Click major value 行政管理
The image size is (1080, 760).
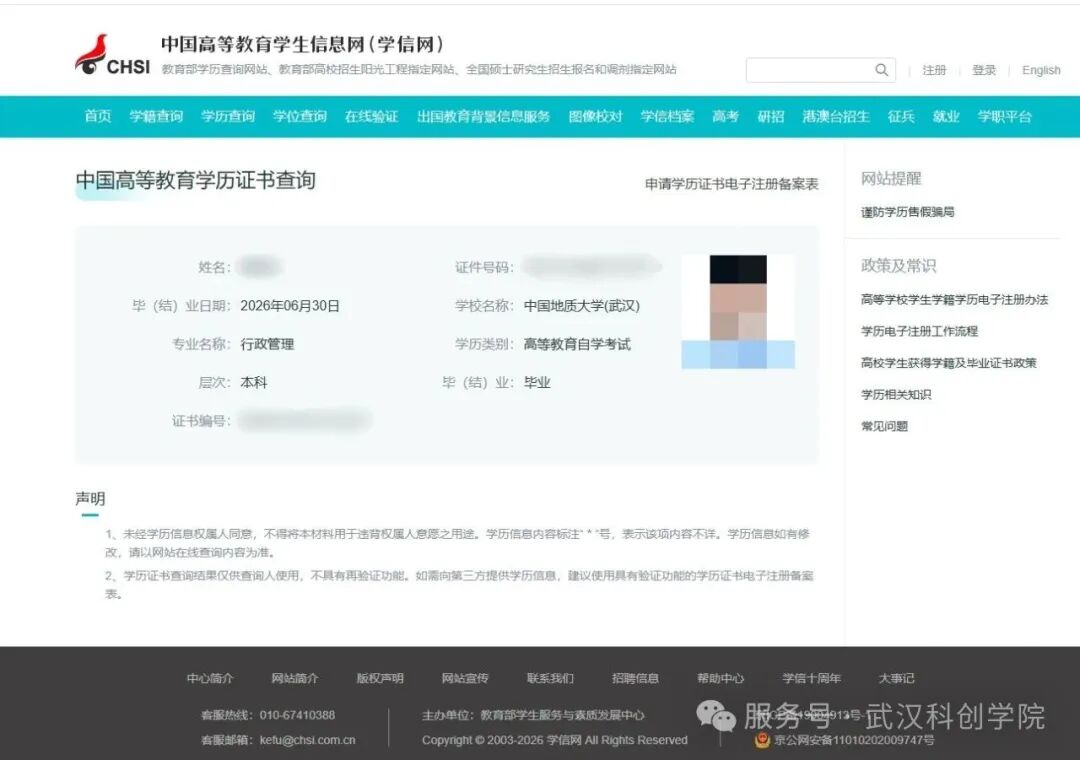[x=267, y=344]
